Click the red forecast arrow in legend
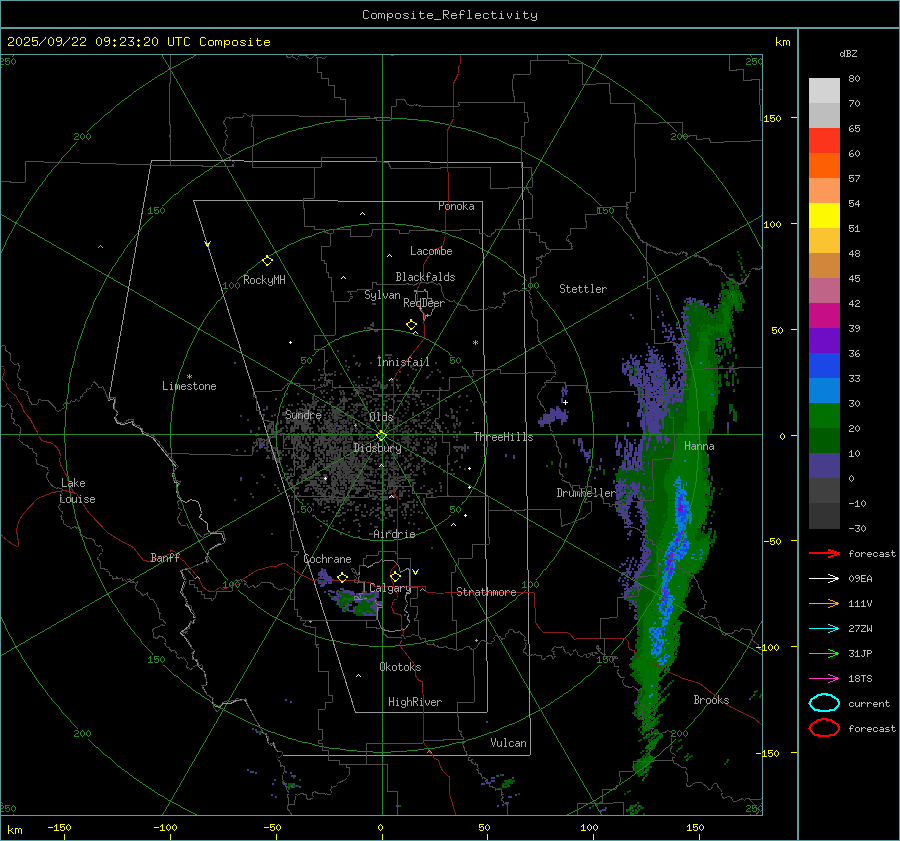Viewport: 900px width, 841px height. 824,553
